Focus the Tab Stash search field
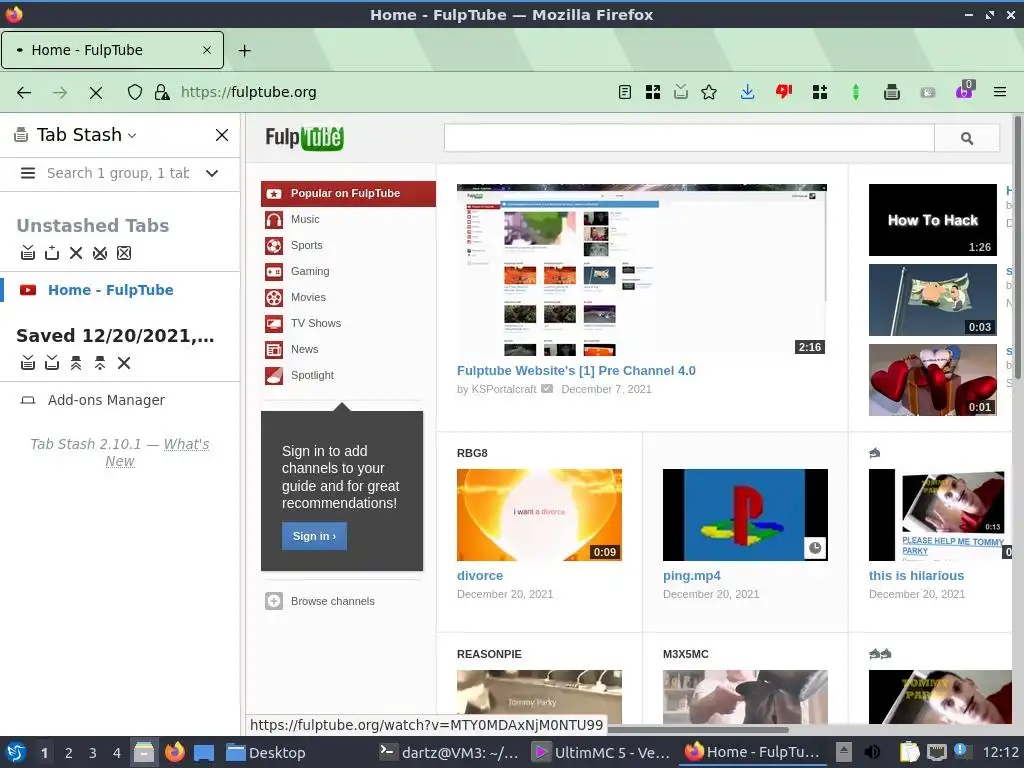 pyautogui.click(x=118, y=173)
